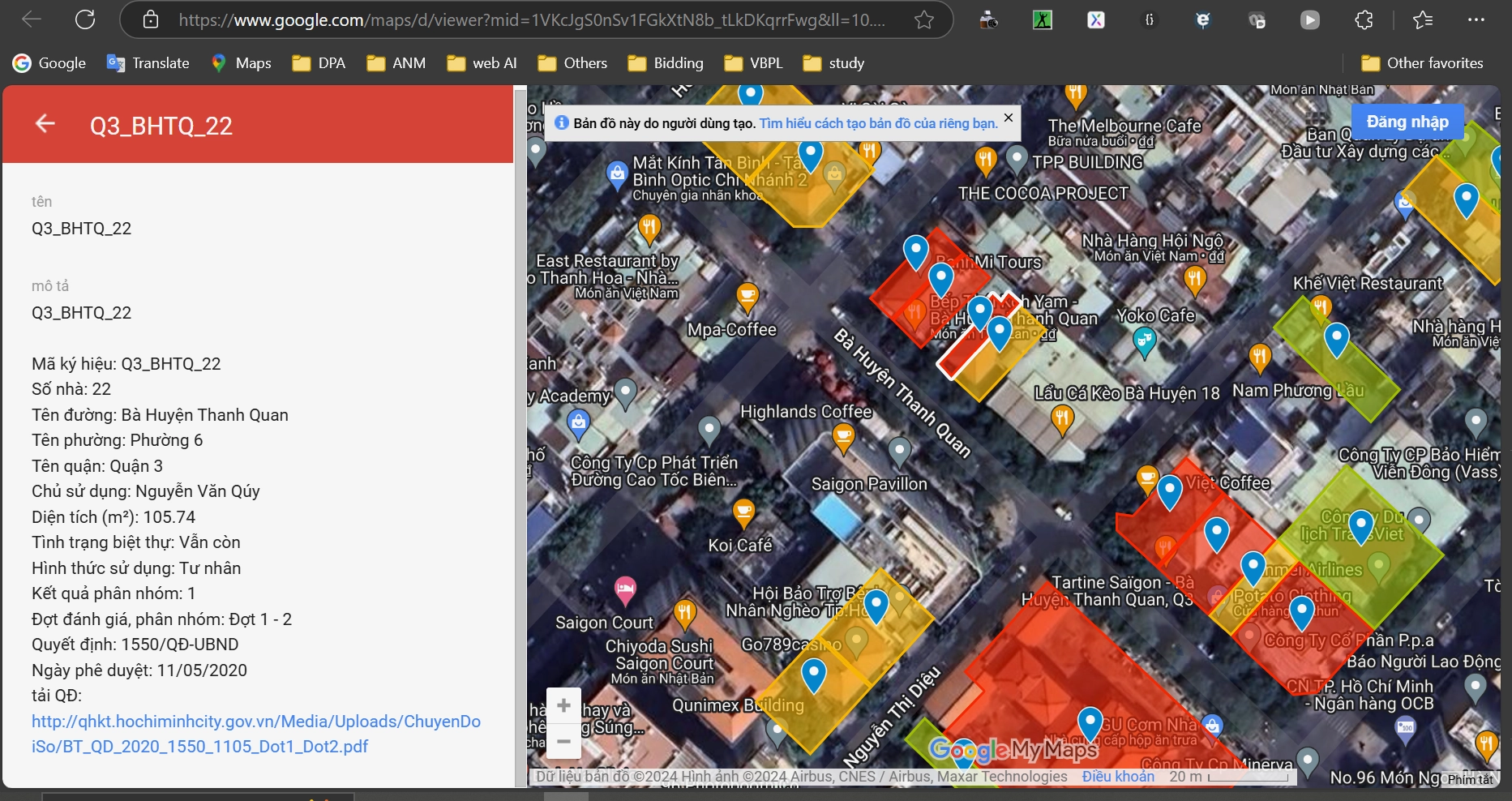Screen dimensions: 1512x801
Task: Add this page to favorites star
Action: (924, 19)
